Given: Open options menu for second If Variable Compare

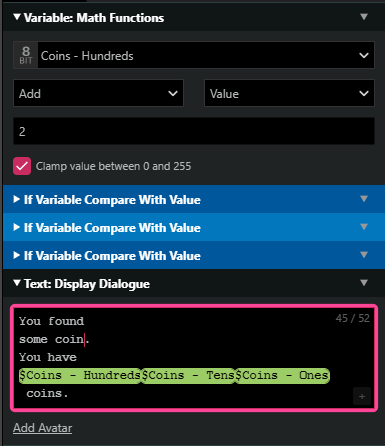Looking at the screenshot, I should [x=364, y=227].
